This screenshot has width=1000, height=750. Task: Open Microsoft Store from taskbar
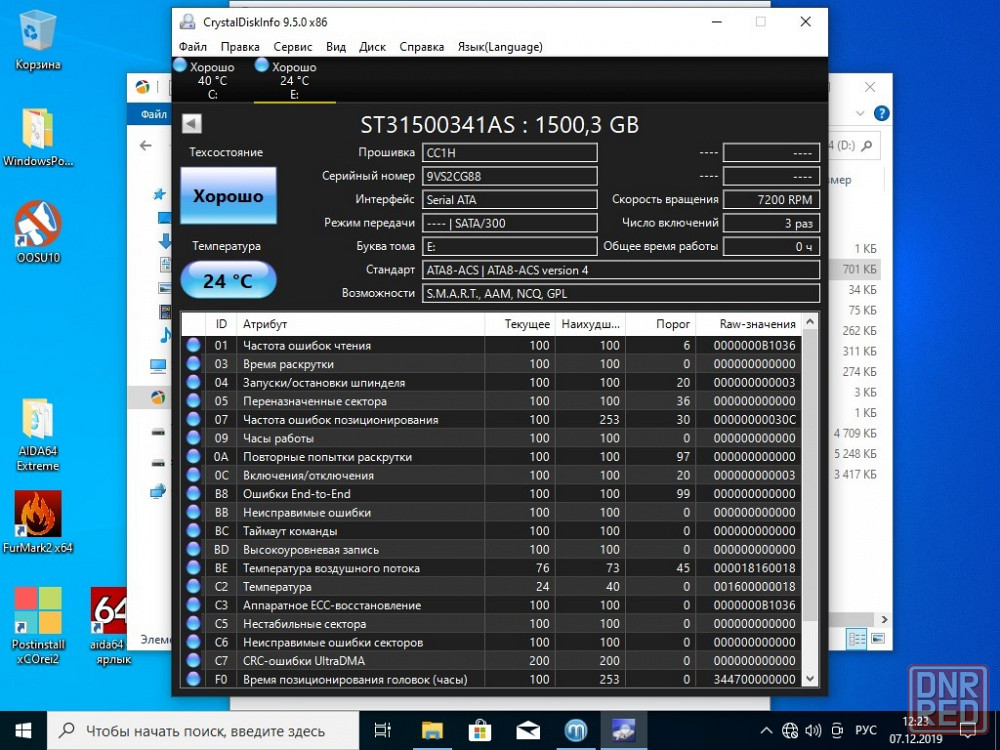[x=480, y=731]
